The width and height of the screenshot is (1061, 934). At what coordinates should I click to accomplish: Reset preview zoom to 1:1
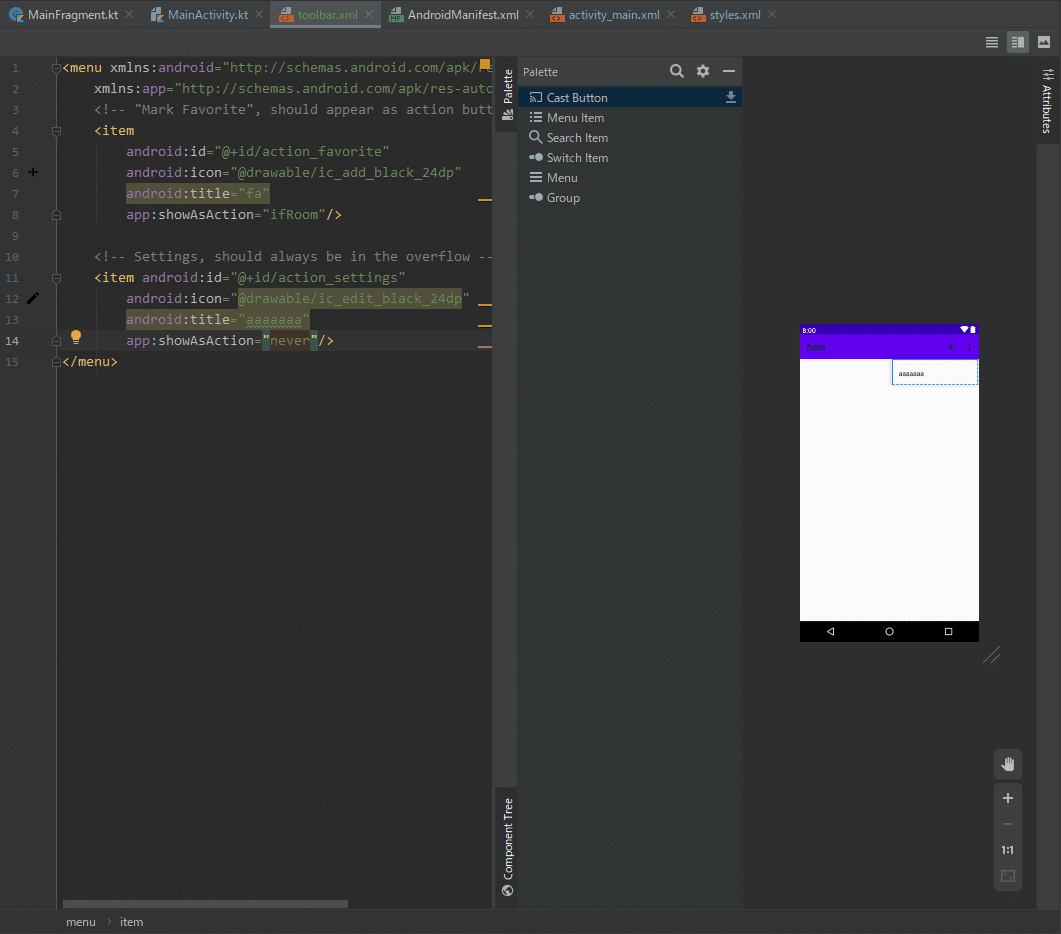(x=1008, y=850)
